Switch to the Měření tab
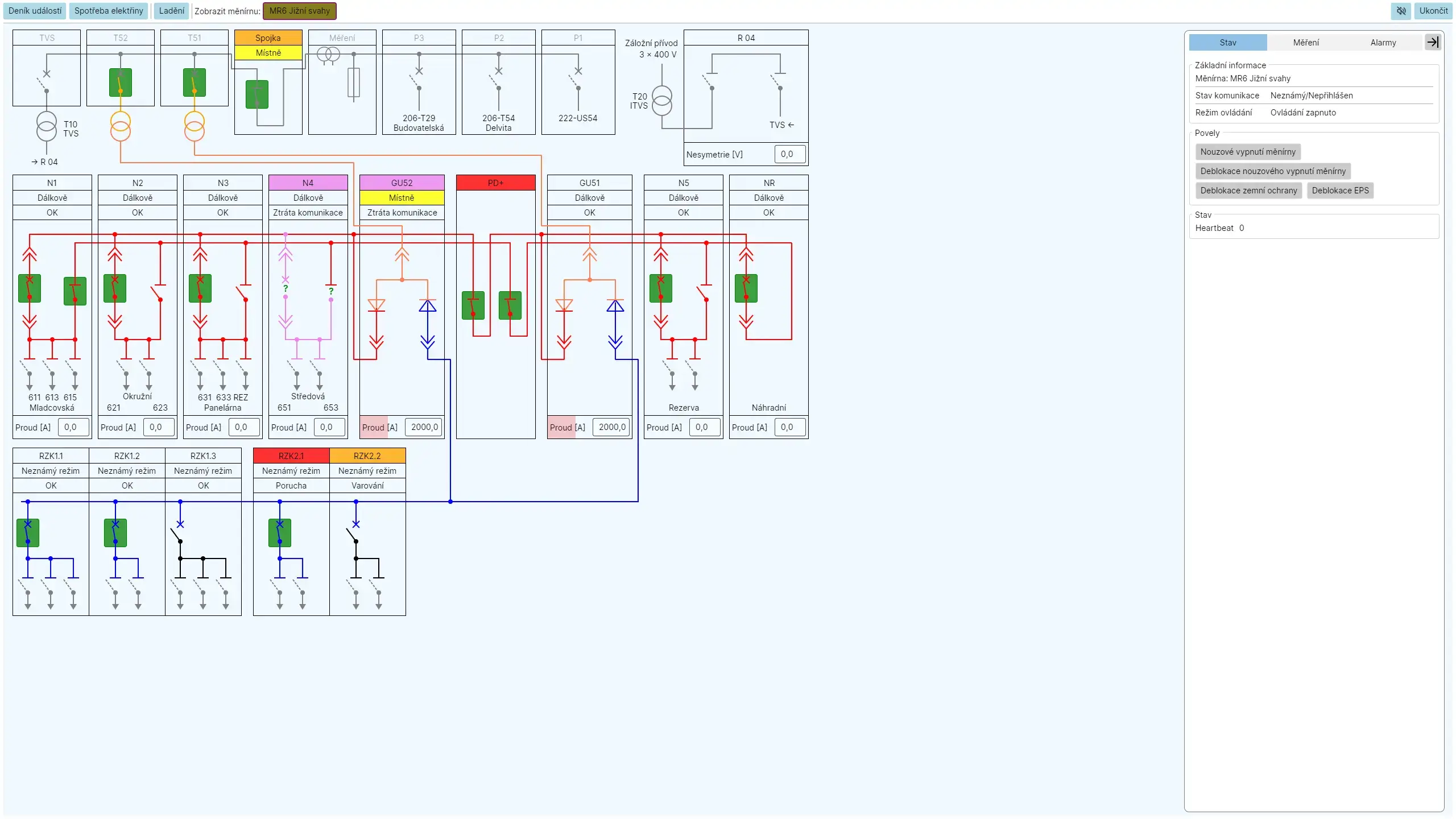The height and width of the screenshot is (819, 1456). pos(1306,43)
